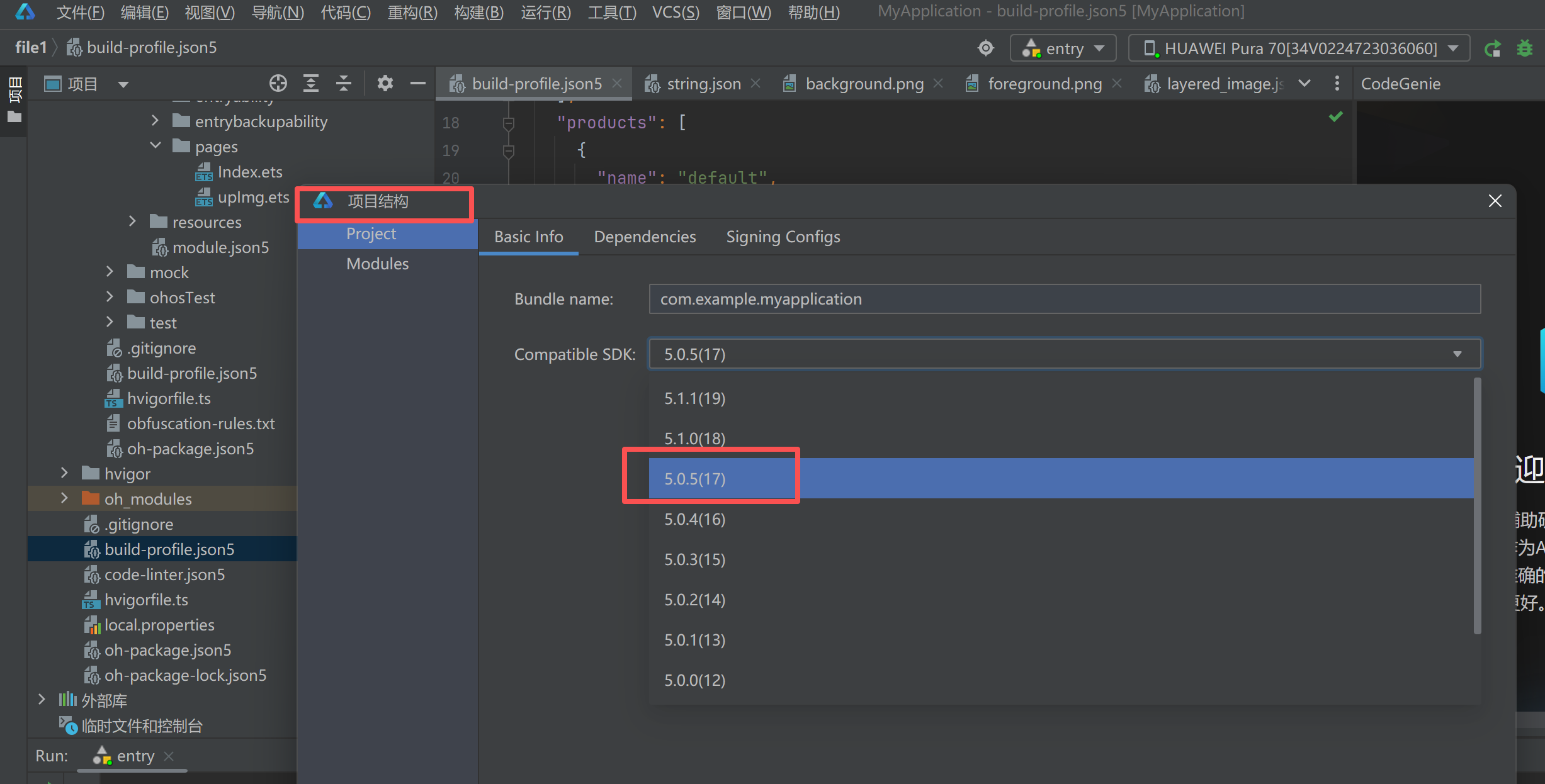The height and width of the screenshot is (784, 1545).
Task: Expand the ohosTest folder
Action: click(110, 297)
